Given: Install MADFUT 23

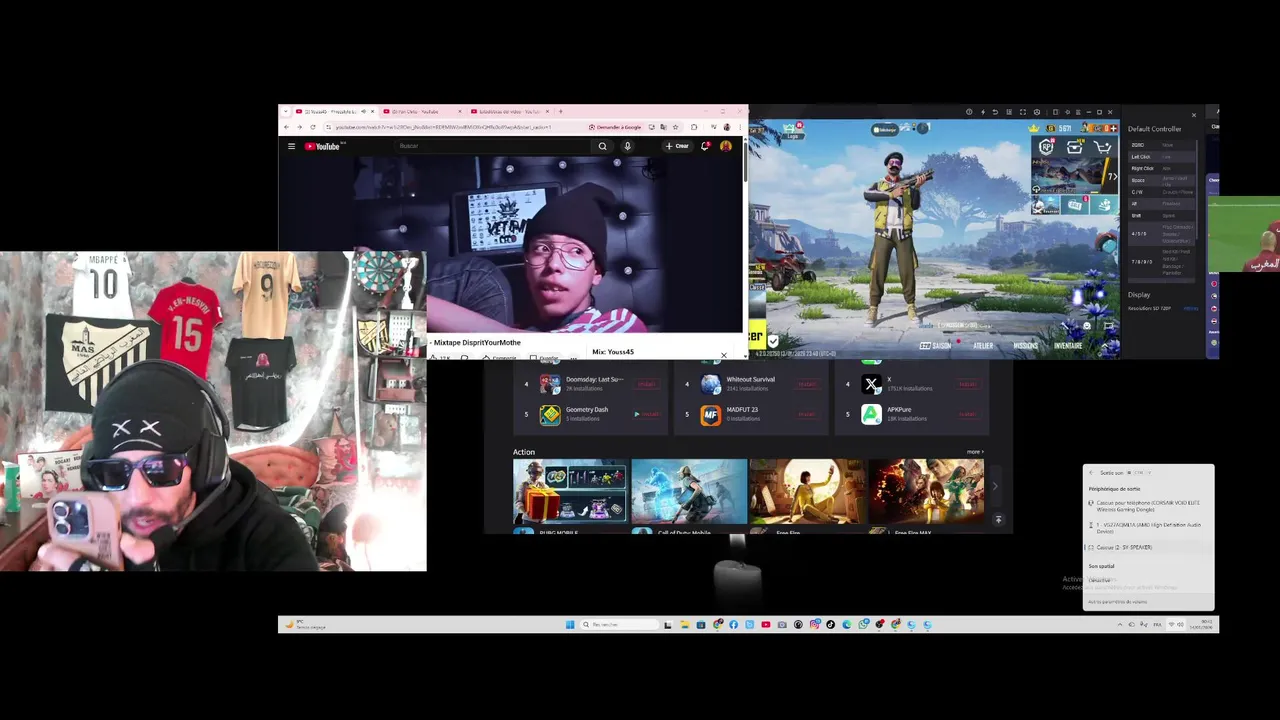Looking at the screenshot, I should [807, 414].
